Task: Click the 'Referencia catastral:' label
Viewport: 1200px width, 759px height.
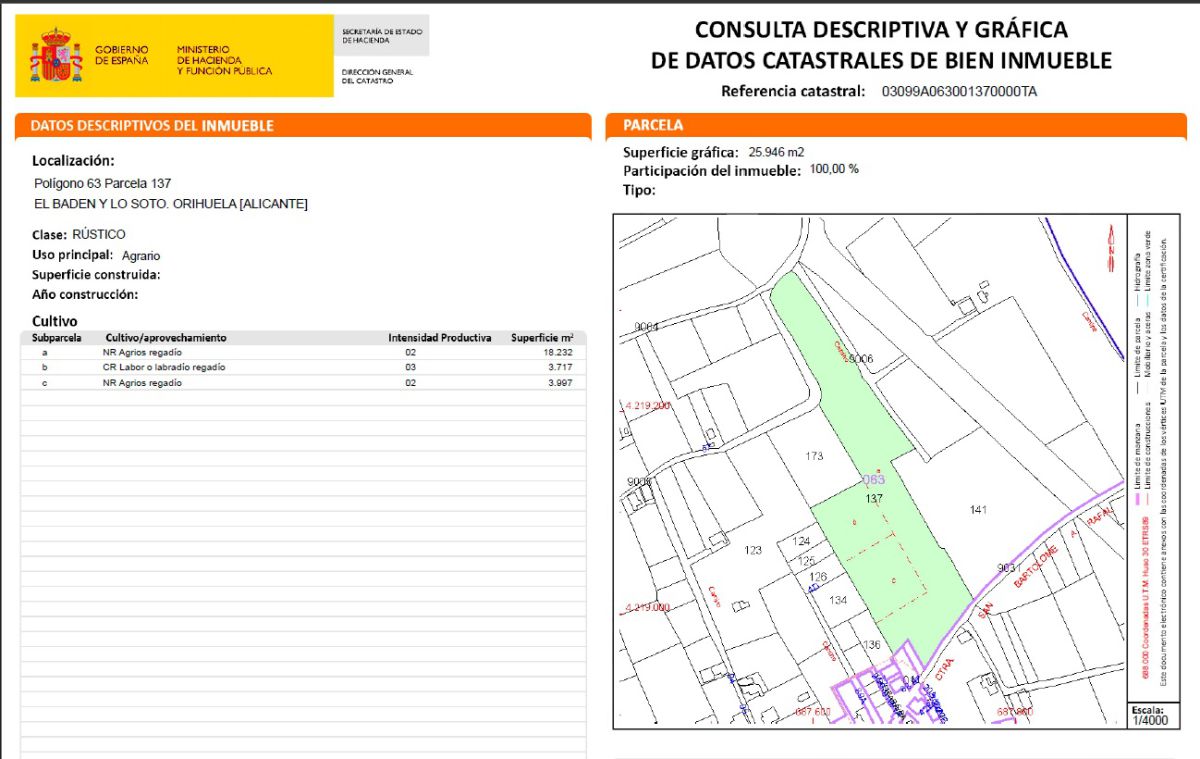Action: pyautogui.click(x=793, y=92)
